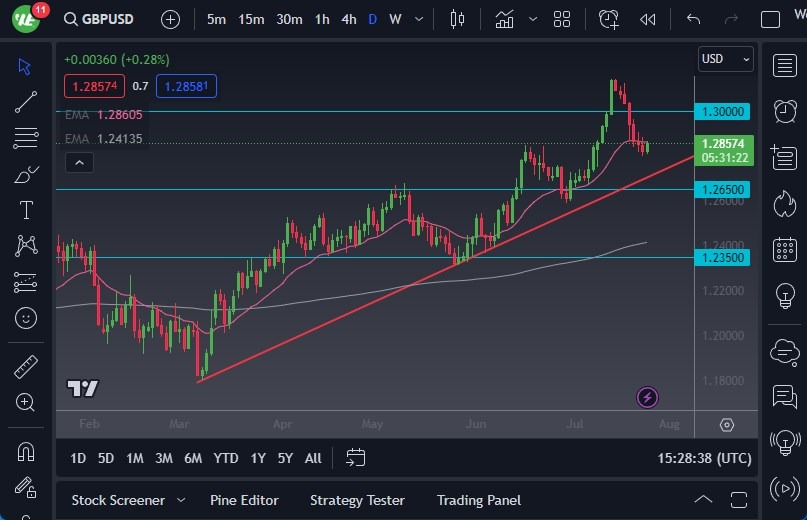The width and height of the screenshot is (807, 520).
Task: Start bar replay mode
Action: click(x=648, y=19)
